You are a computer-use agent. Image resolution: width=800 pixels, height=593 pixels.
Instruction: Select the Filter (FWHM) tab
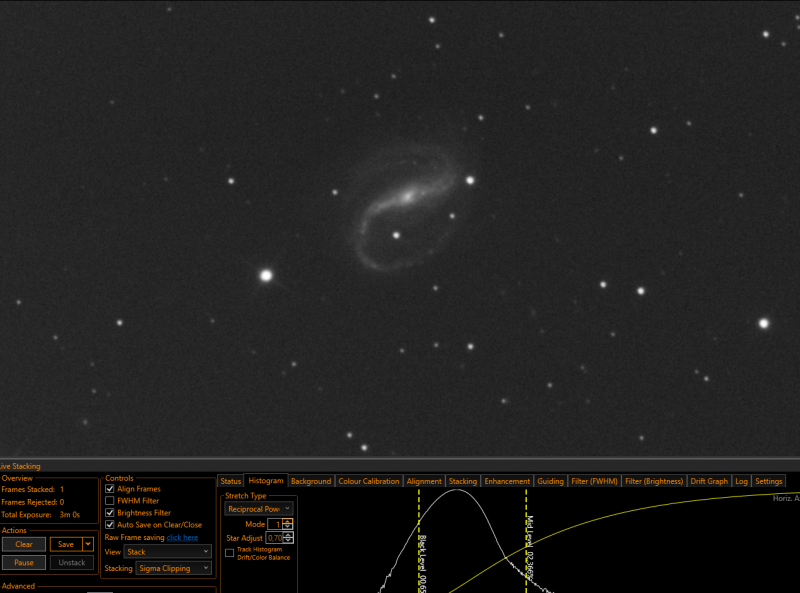594,481
